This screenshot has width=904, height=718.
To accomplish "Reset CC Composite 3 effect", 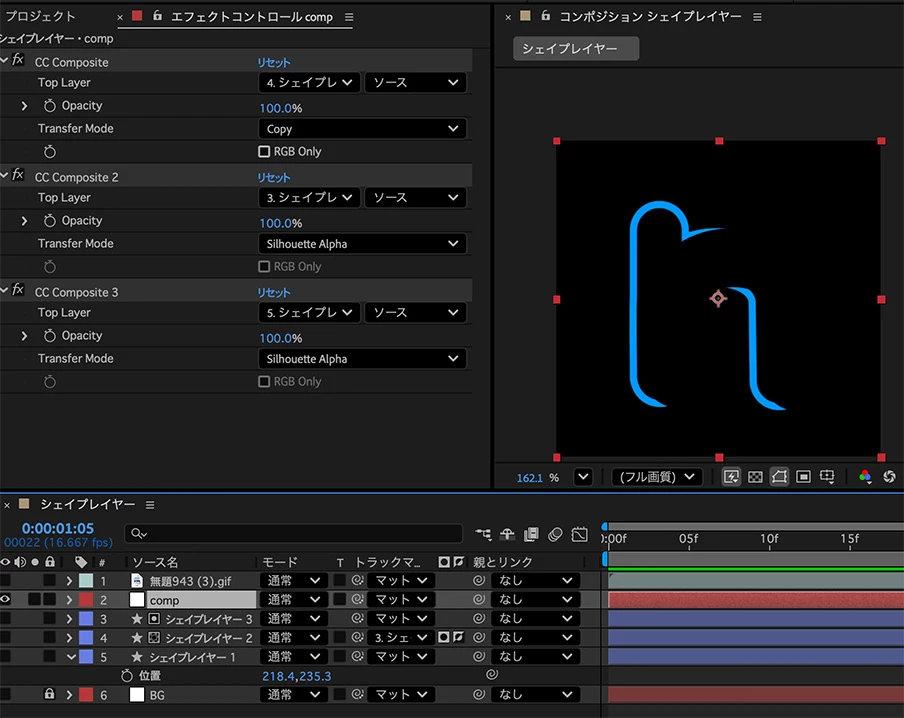I will click(x=274, y=292).
